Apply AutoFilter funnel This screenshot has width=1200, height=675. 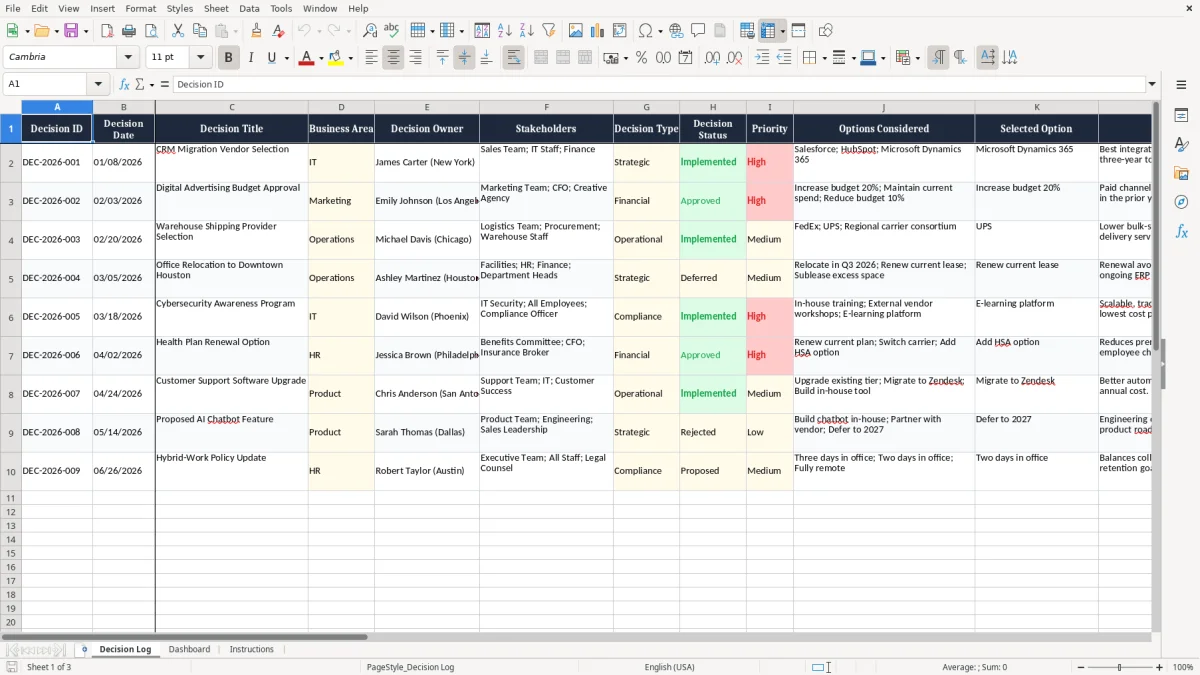click(548, 31)
